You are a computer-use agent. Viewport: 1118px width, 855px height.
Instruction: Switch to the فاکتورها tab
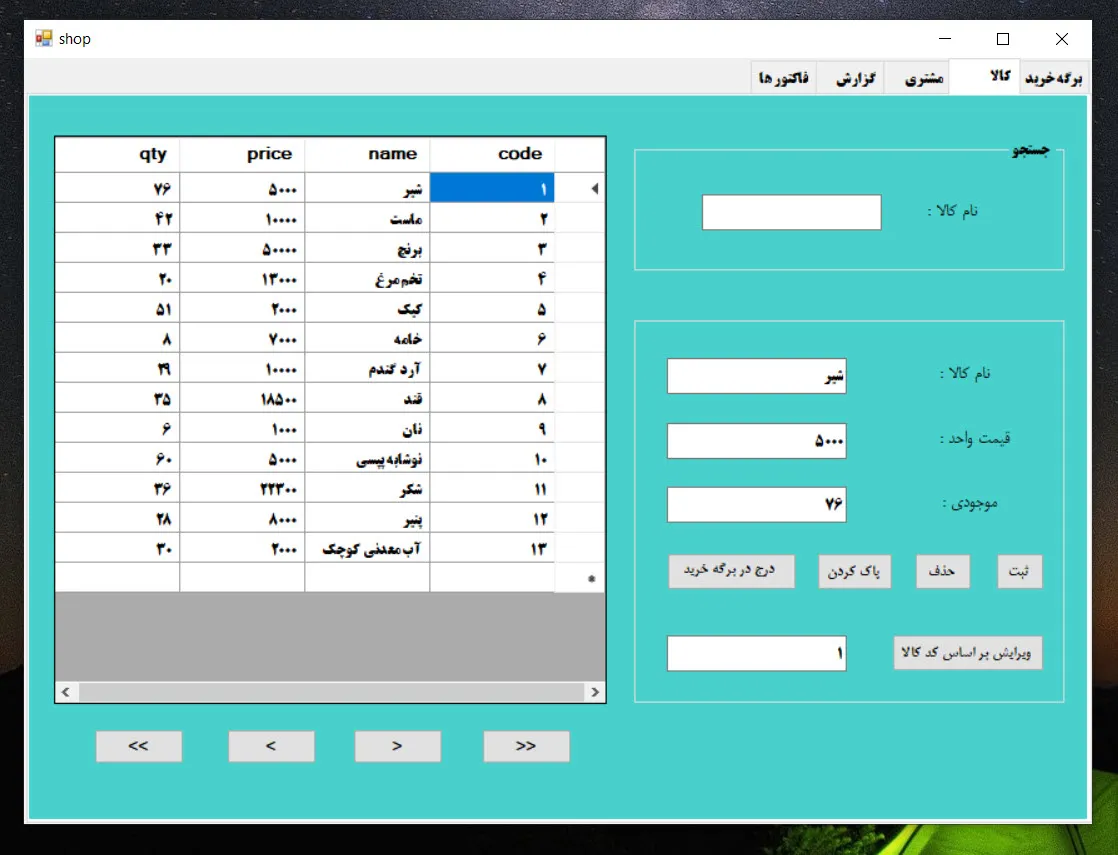click(784, 78)
